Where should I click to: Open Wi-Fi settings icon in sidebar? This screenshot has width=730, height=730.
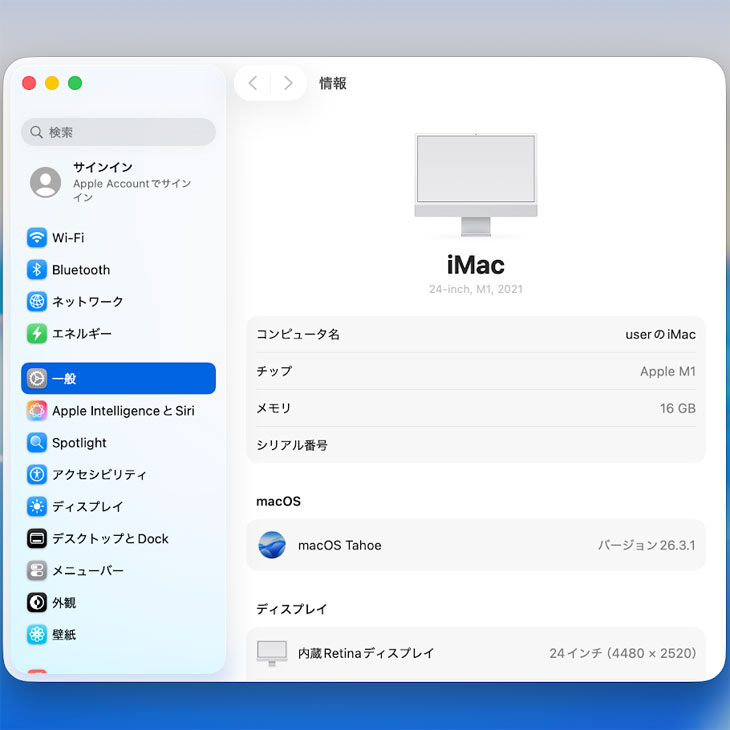coord(37,238)
